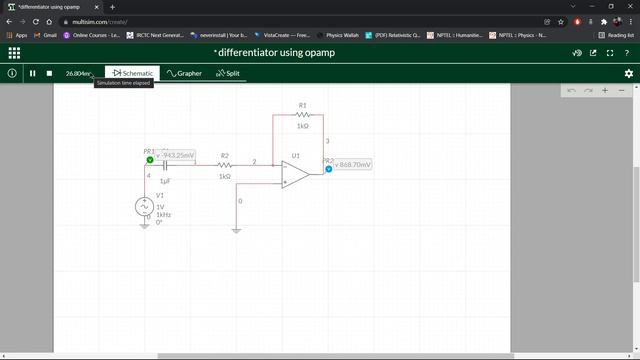The image size is (640, 360).
Task: Select the ground symbol under the op-amp
Action: coord(236,231)
